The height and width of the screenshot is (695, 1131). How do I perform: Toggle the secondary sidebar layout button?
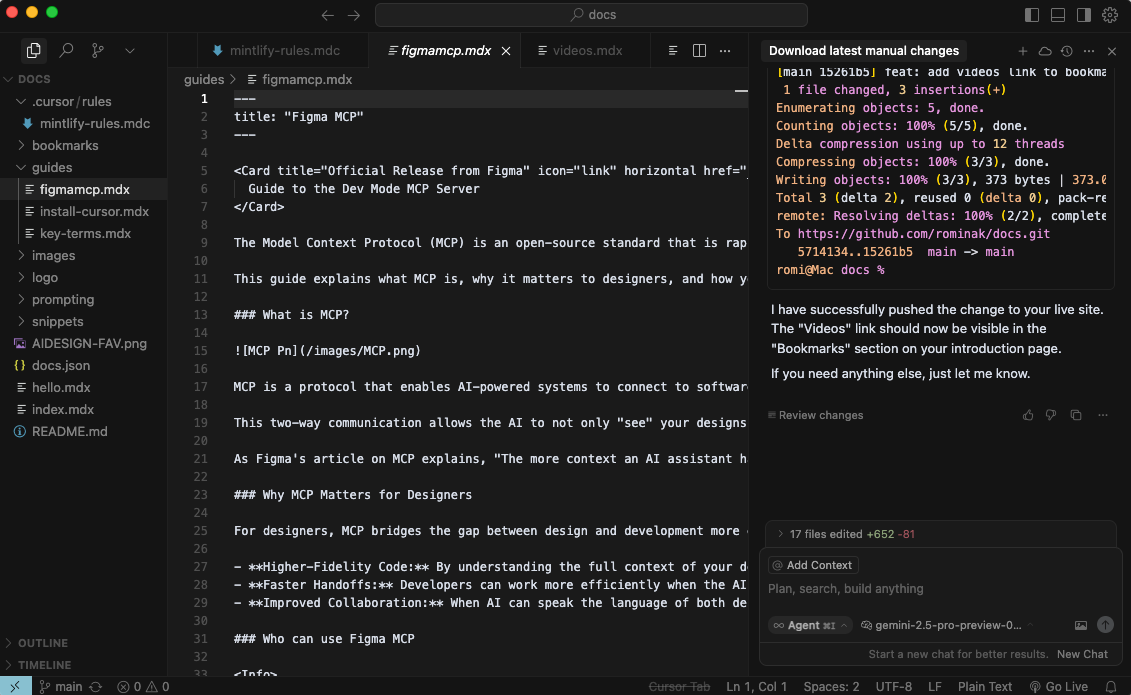tap(1083, 15)
